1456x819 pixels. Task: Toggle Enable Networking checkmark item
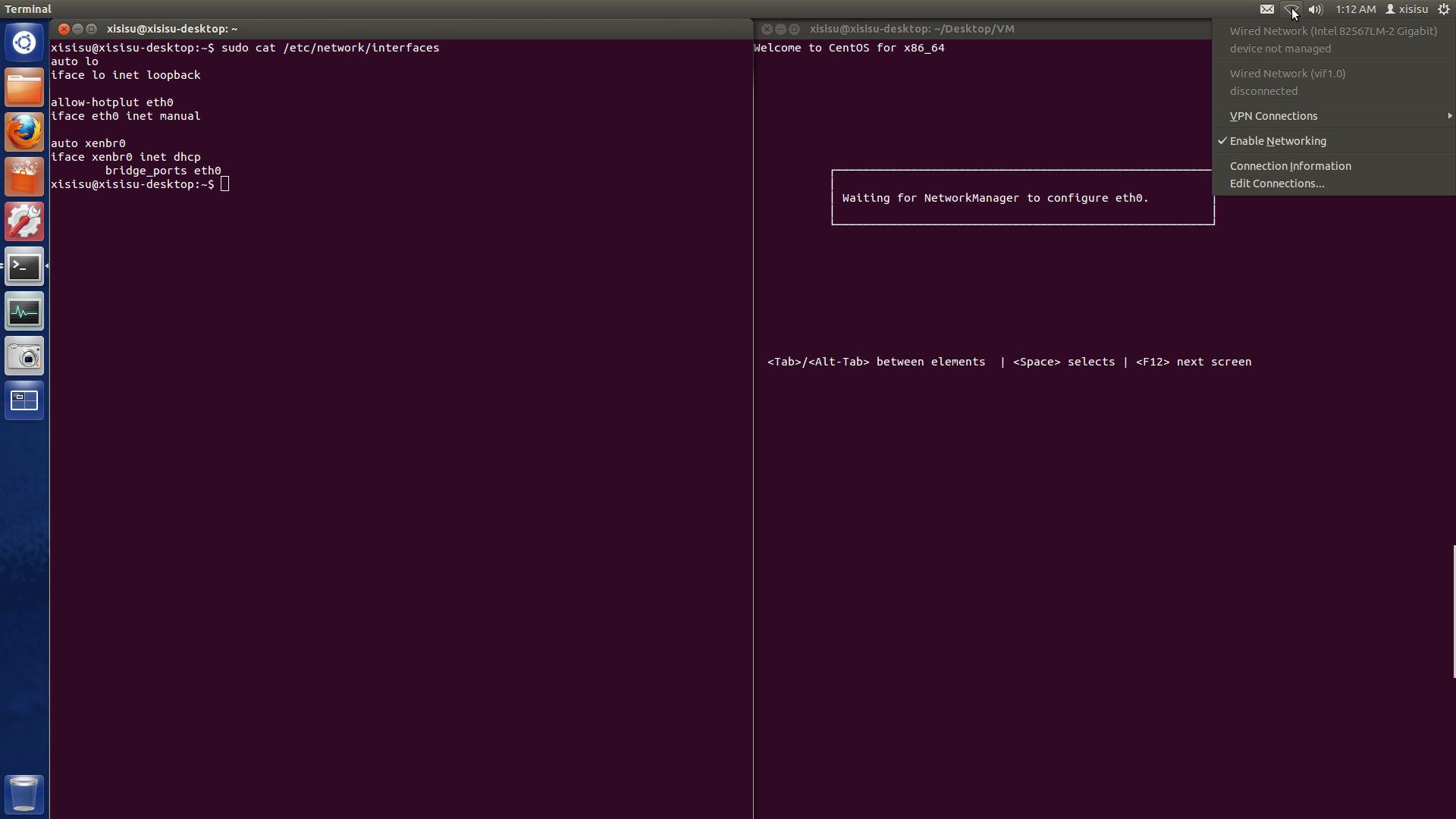tap(1278, 141)
